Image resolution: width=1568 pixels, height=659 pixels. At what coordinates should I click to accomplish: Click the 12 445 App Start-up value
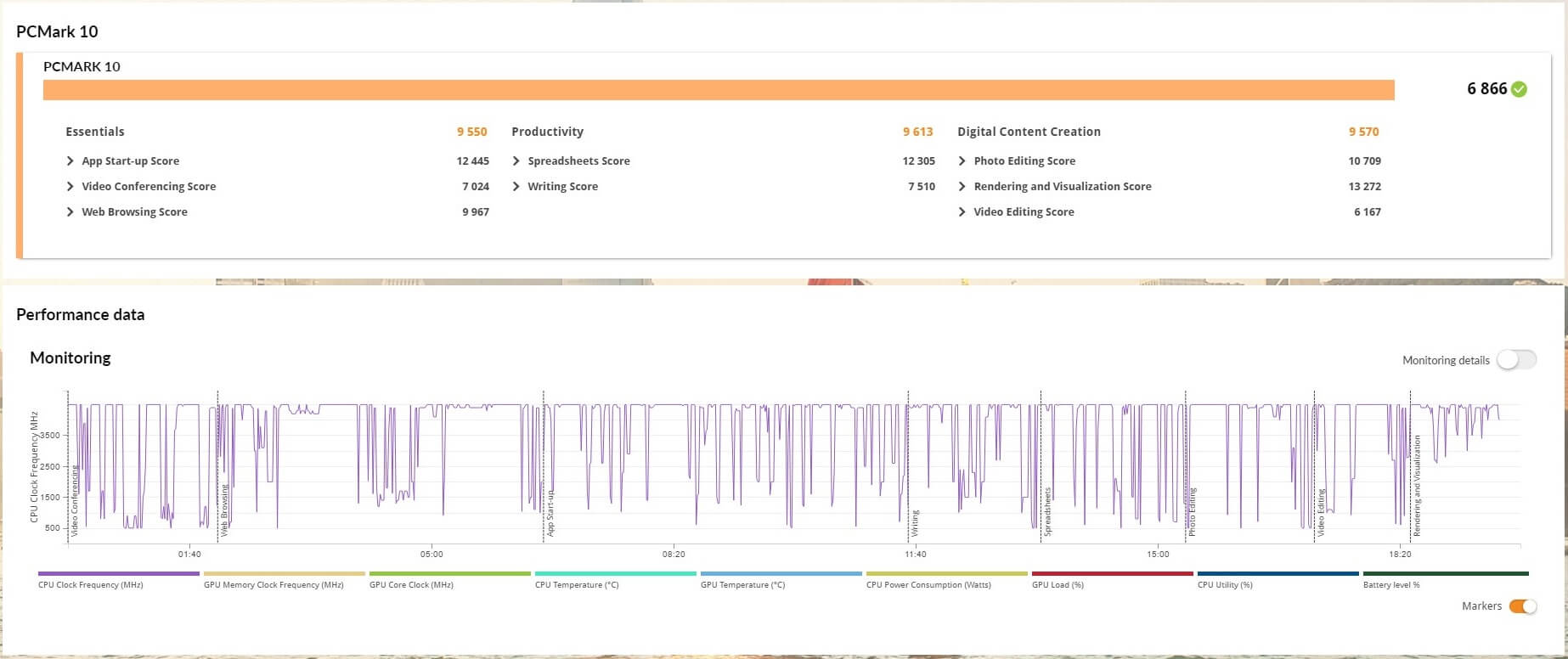[472, 161]
